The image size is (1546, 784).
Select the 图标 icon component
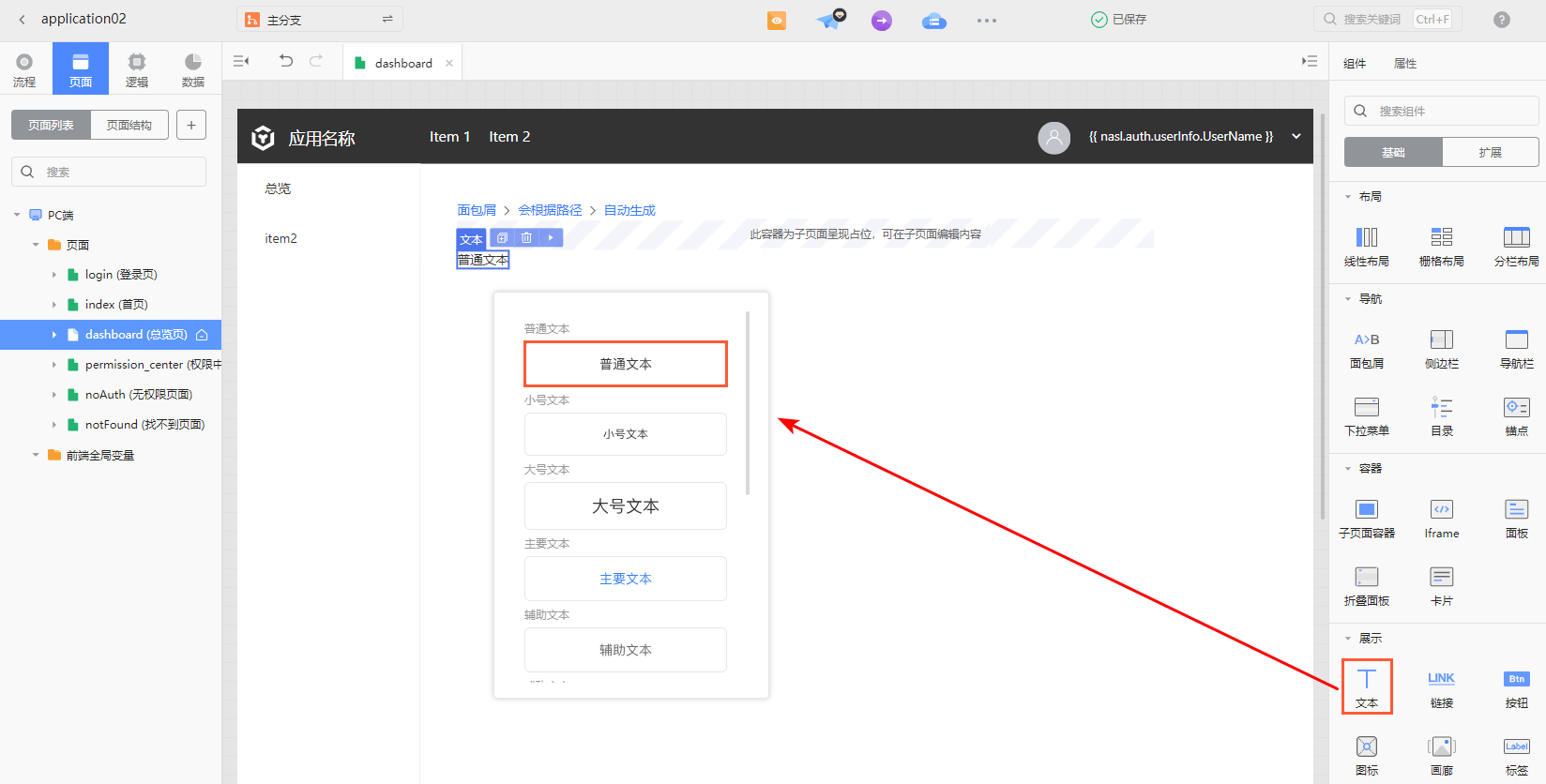coord(1367,756)
